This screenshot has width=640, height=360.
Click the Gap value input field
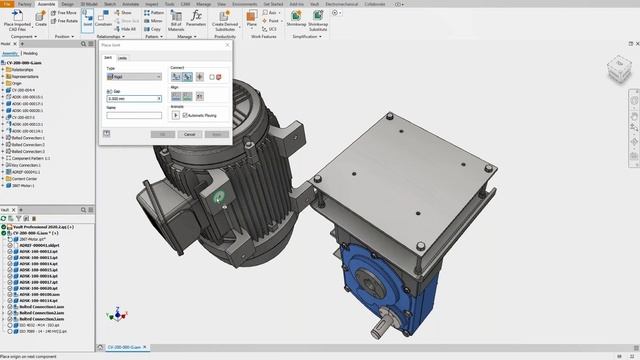(x=134, y=99)
